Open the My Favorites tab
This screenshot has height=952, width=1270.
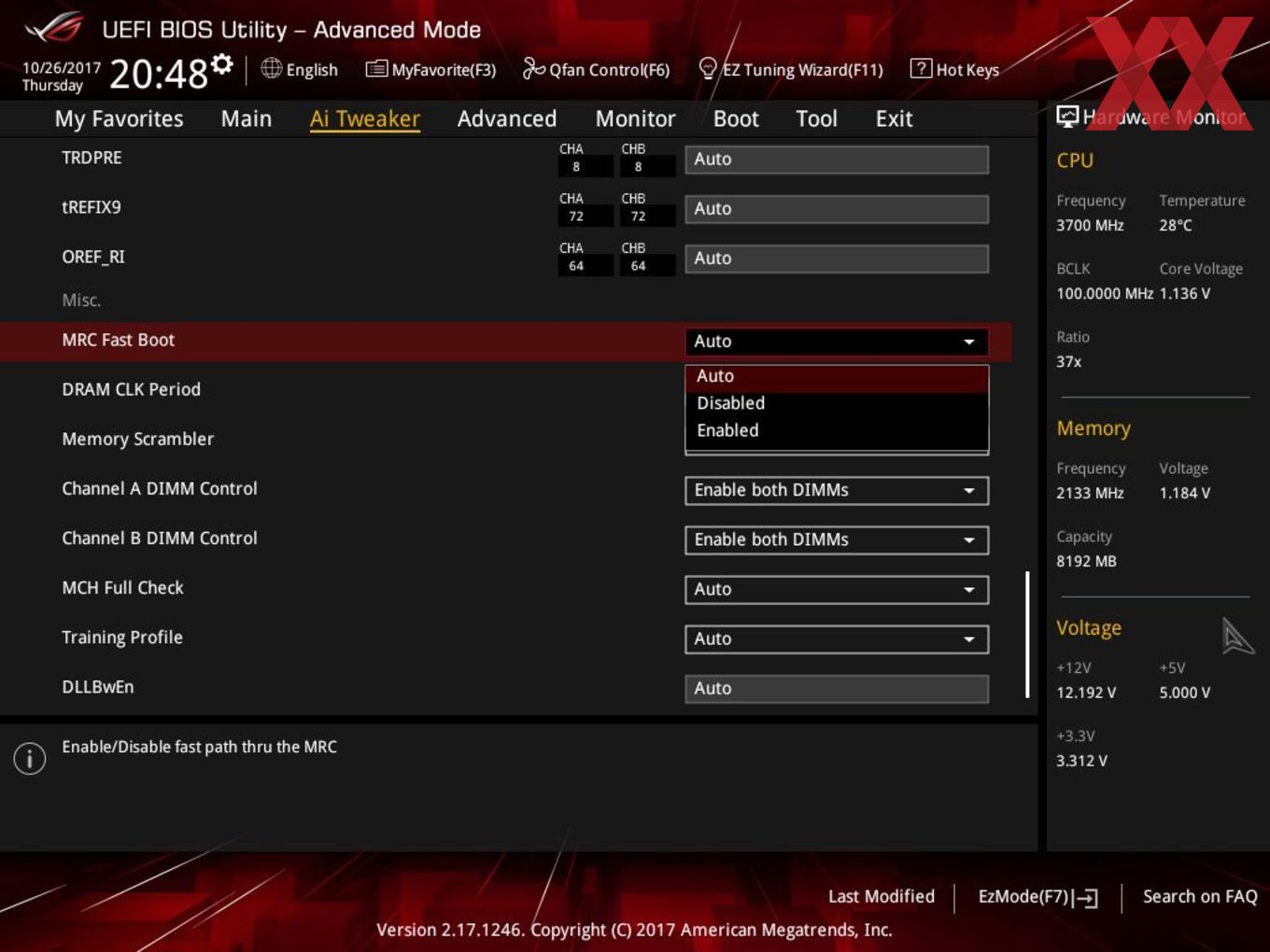click(x=119, y=119)
